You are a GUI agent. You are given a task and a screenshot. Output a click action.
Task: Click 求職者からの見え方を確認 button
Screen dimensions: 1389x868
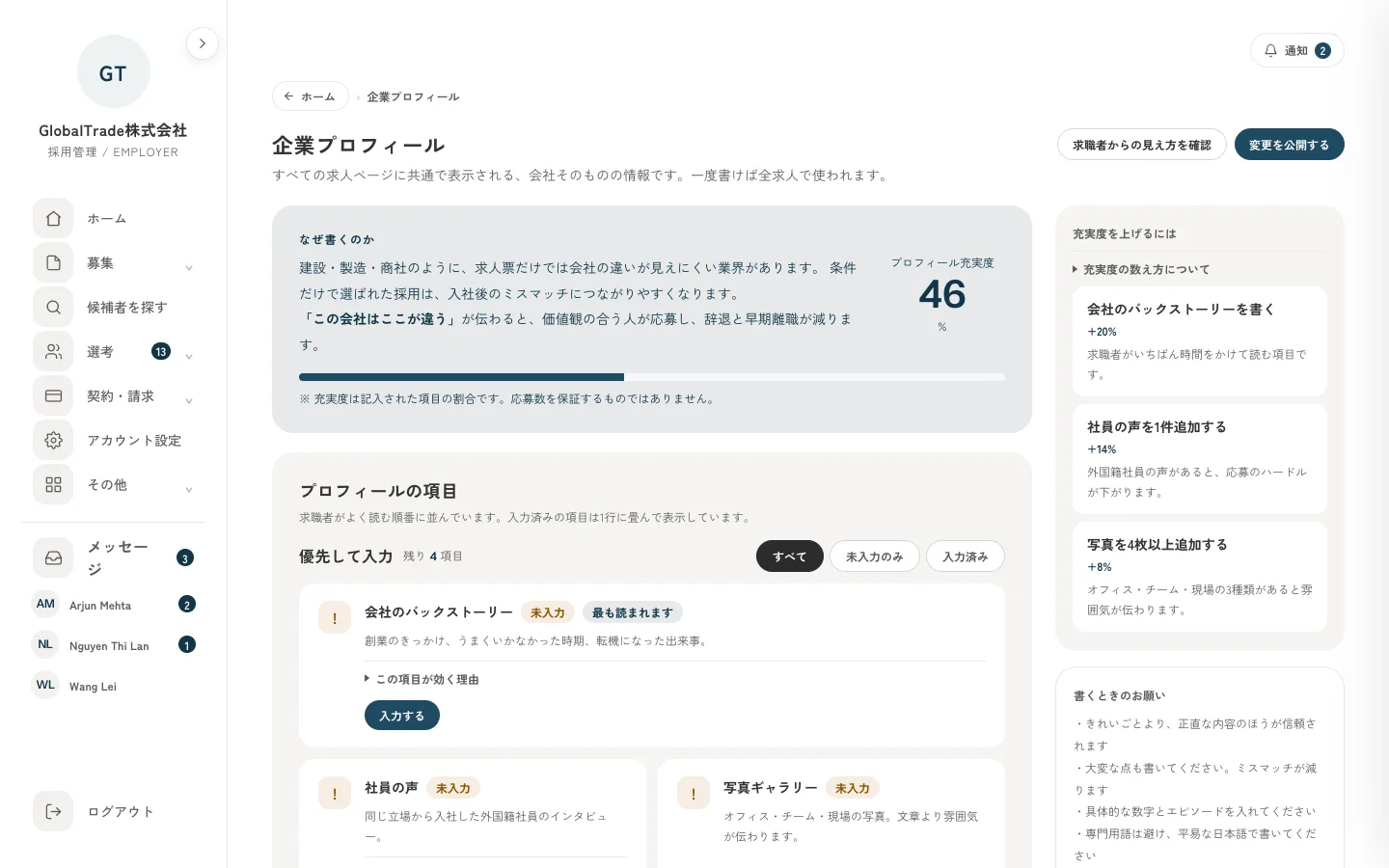1142,145
